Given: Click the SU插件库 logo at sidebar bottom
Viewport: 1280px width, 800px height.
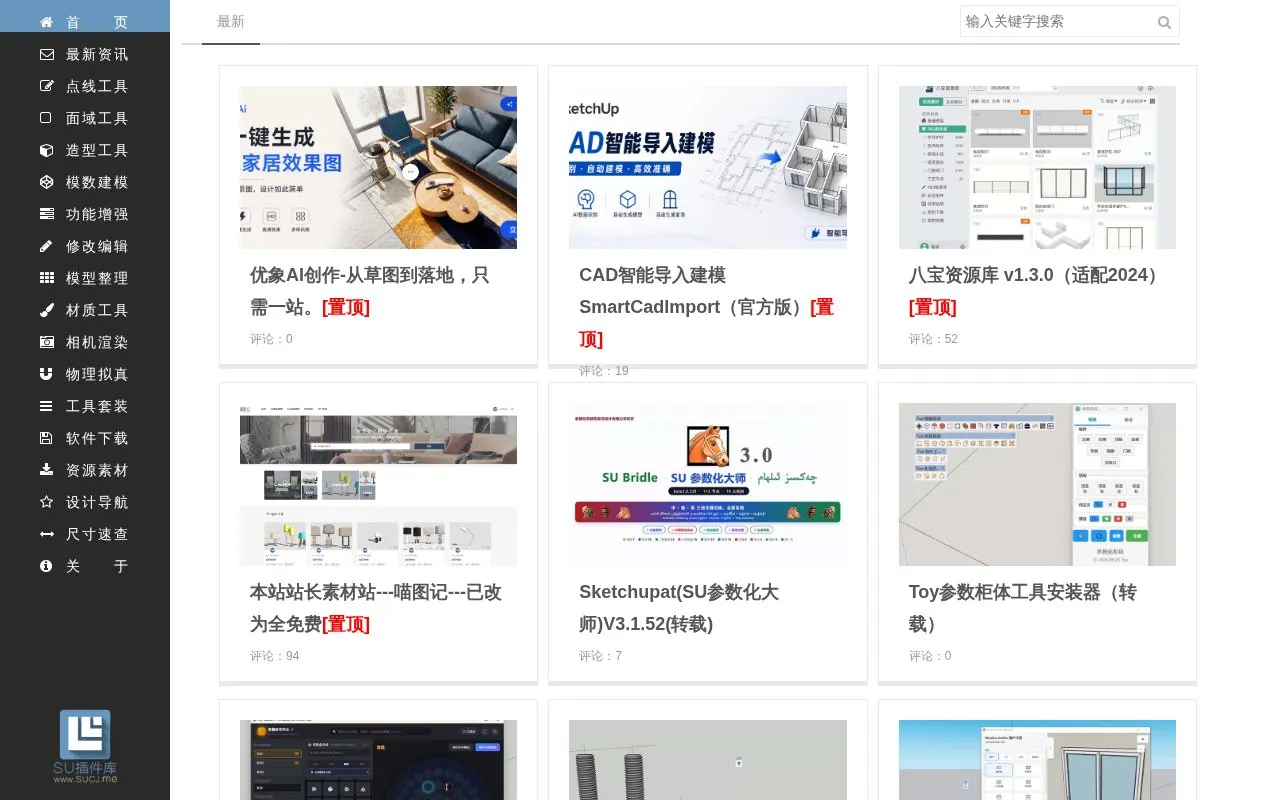Looking at the screenshot, I should [85, 746].
